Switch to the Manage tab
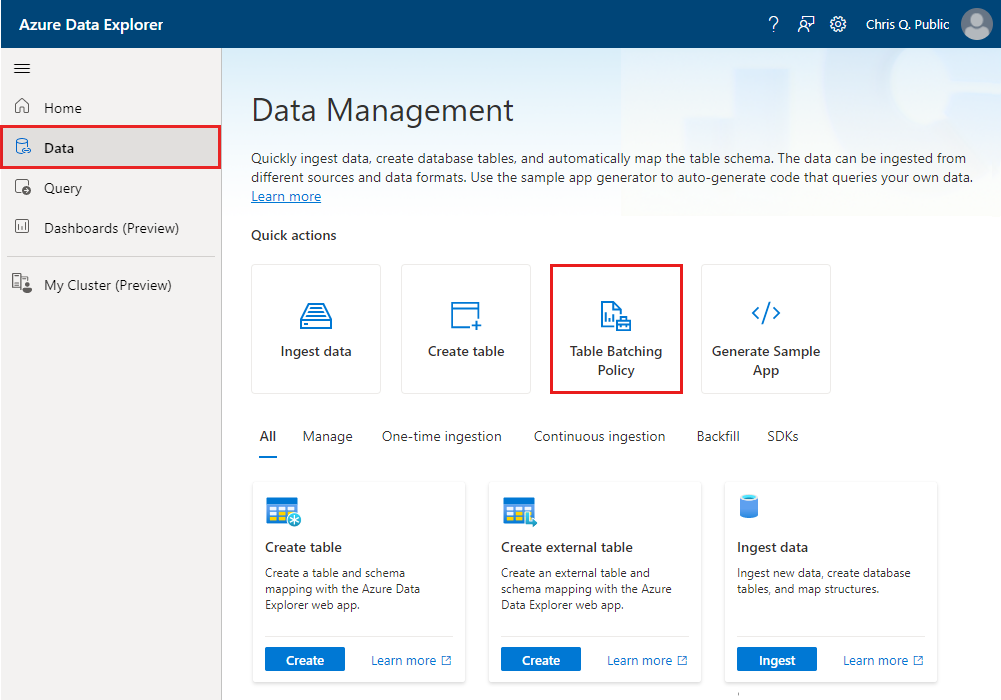The height and width of the screenshot is (700, 1001). click(x=328, y=436)
